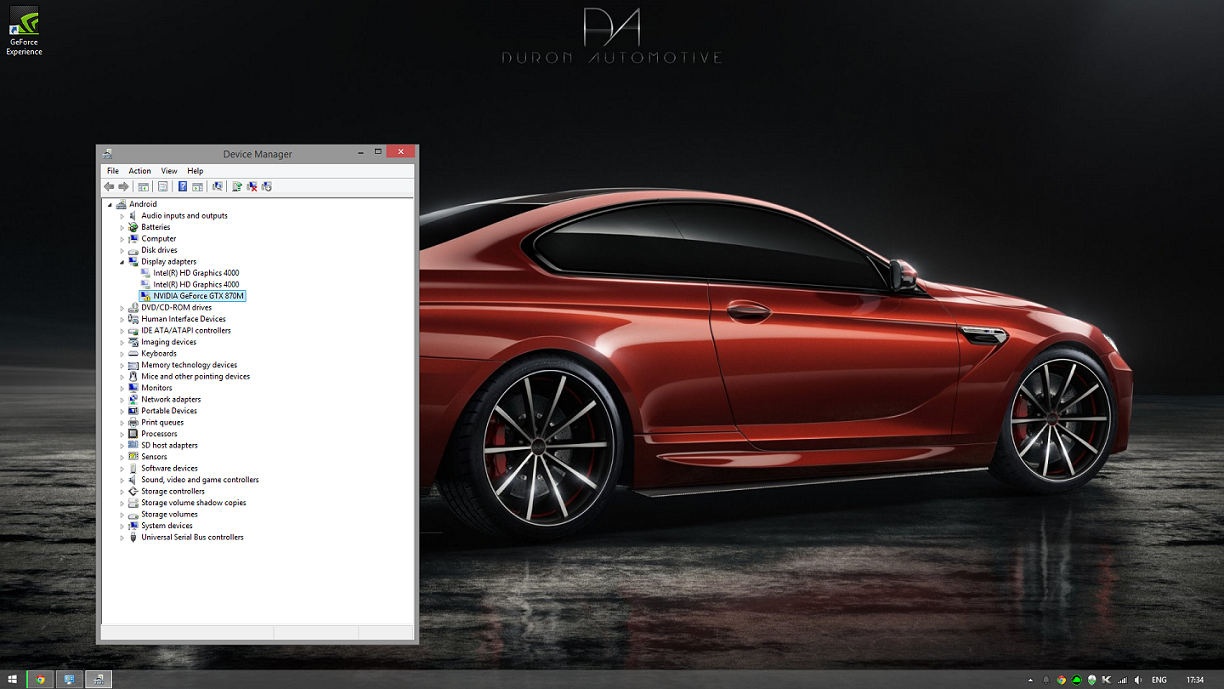The width and height of the screenshot is (1224, 689).
Task: Collapse the Android root node
Action: (110, 205)
